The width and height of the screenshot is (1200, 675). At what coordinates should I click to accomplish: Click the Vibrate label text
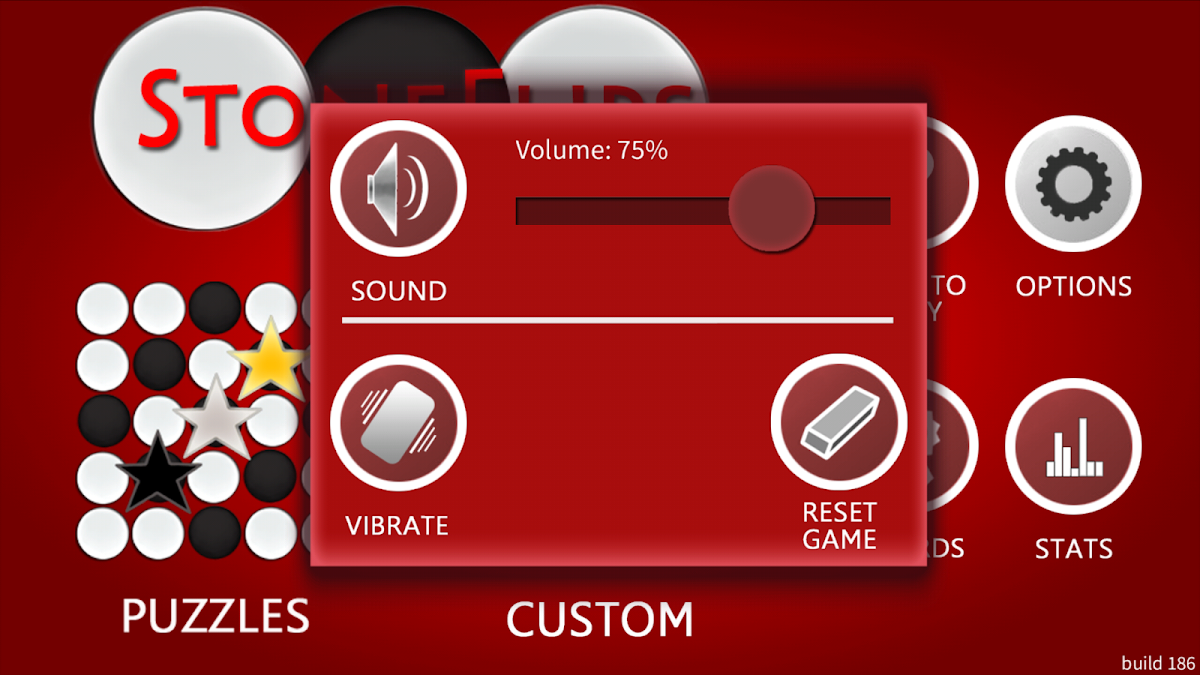tap(397, 526)
